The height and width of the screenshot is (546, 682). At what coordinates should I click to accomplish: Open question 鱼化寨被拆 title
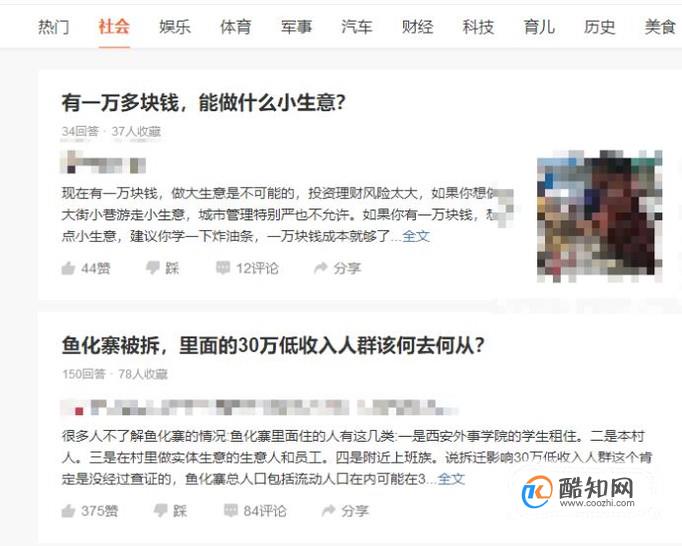[x=273, y=345]
